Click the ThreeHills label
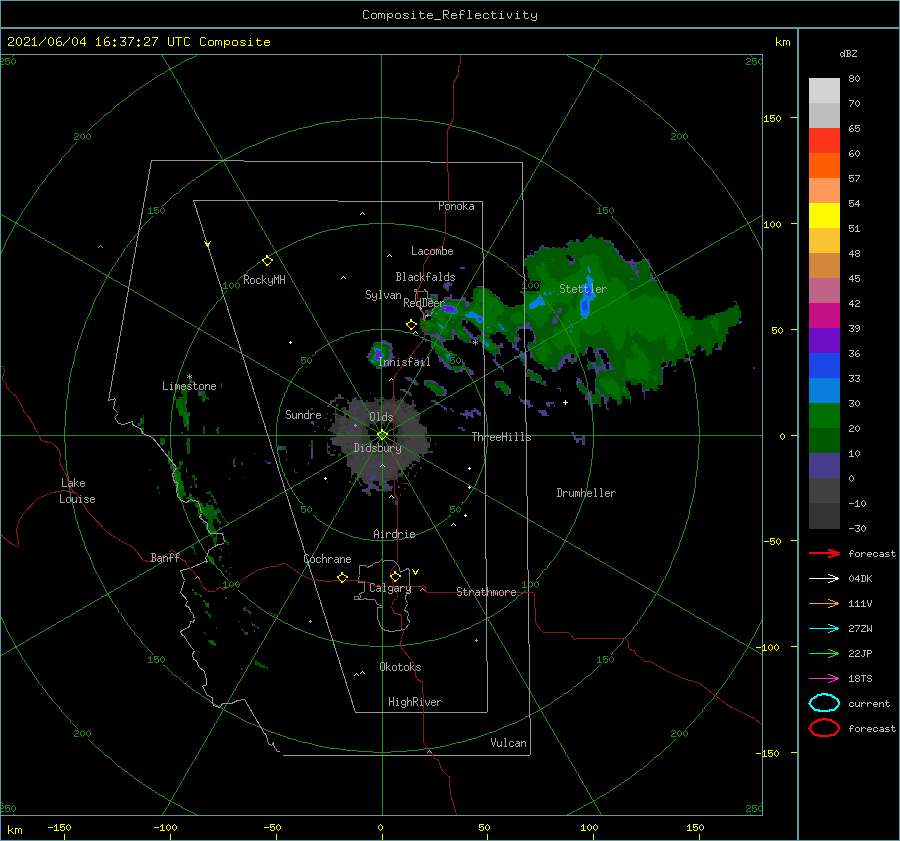 point(501,437)
